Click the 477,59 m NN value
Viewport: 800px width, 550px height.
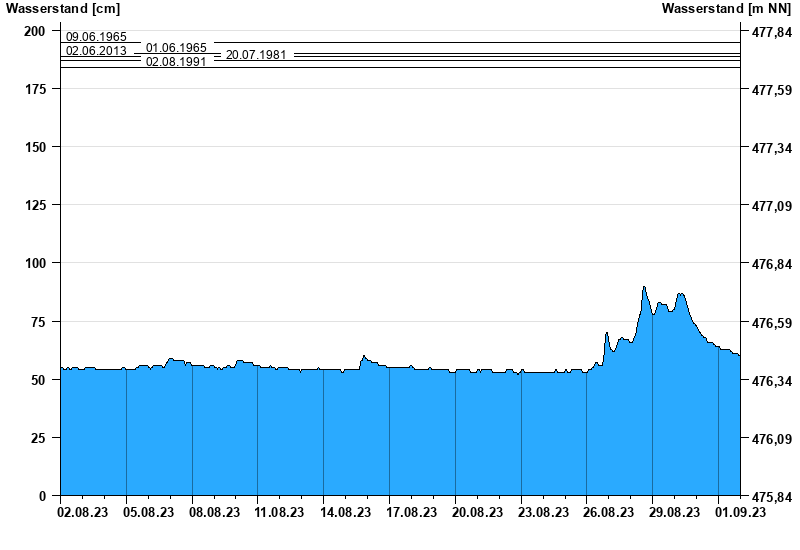772,90
